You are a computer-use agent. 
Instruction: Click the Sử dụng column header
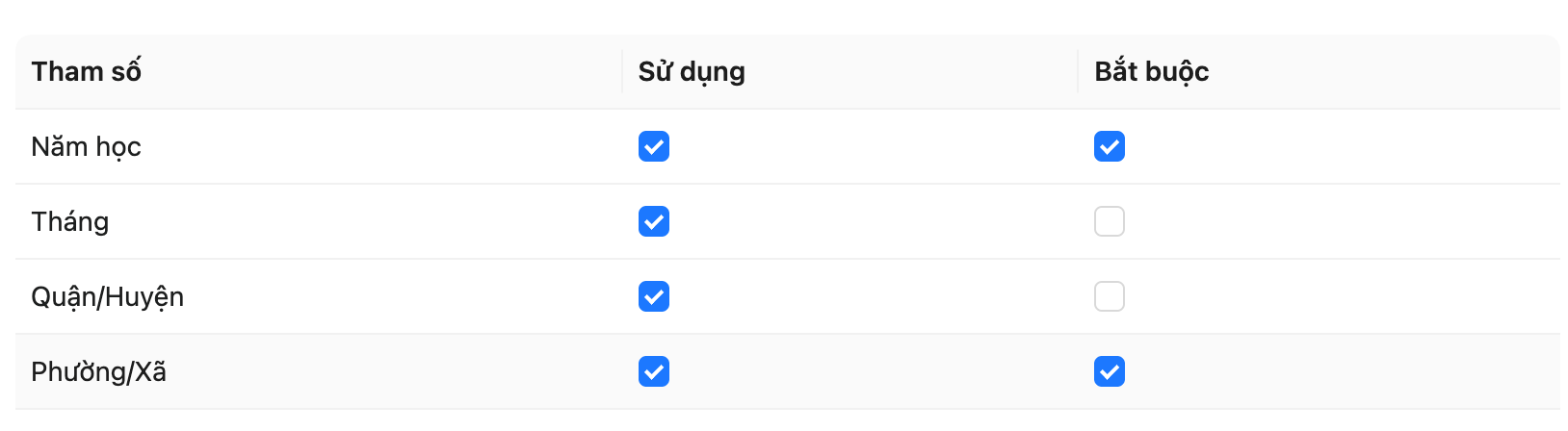(x=692, y=71)
